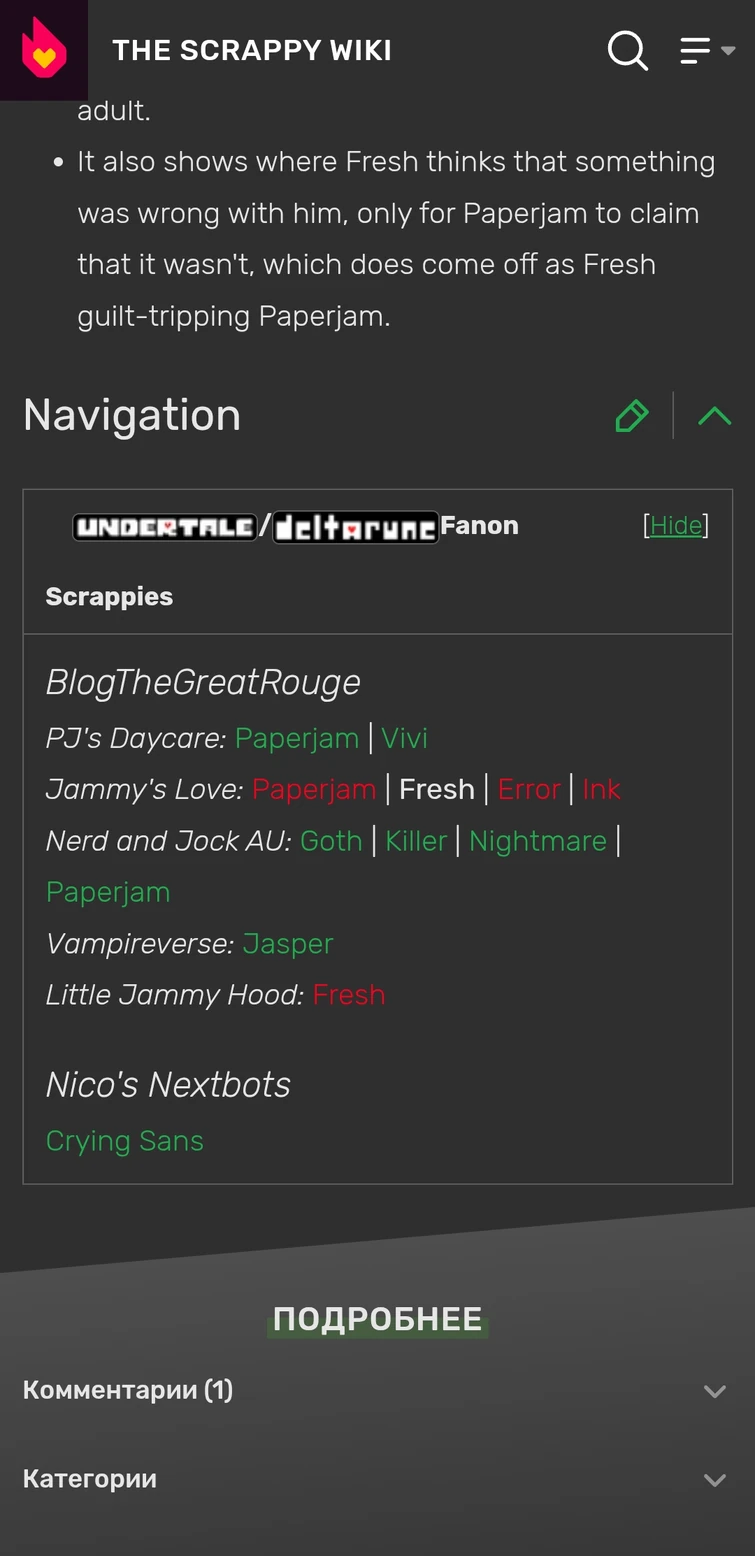Click the Deltarune logo image
The image size is (755, 1556).
(x=355, y=527)
